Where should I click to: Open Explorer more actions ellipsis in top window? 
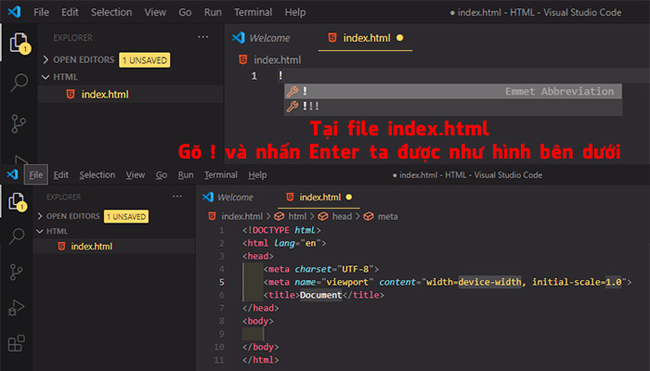(203, 37)
